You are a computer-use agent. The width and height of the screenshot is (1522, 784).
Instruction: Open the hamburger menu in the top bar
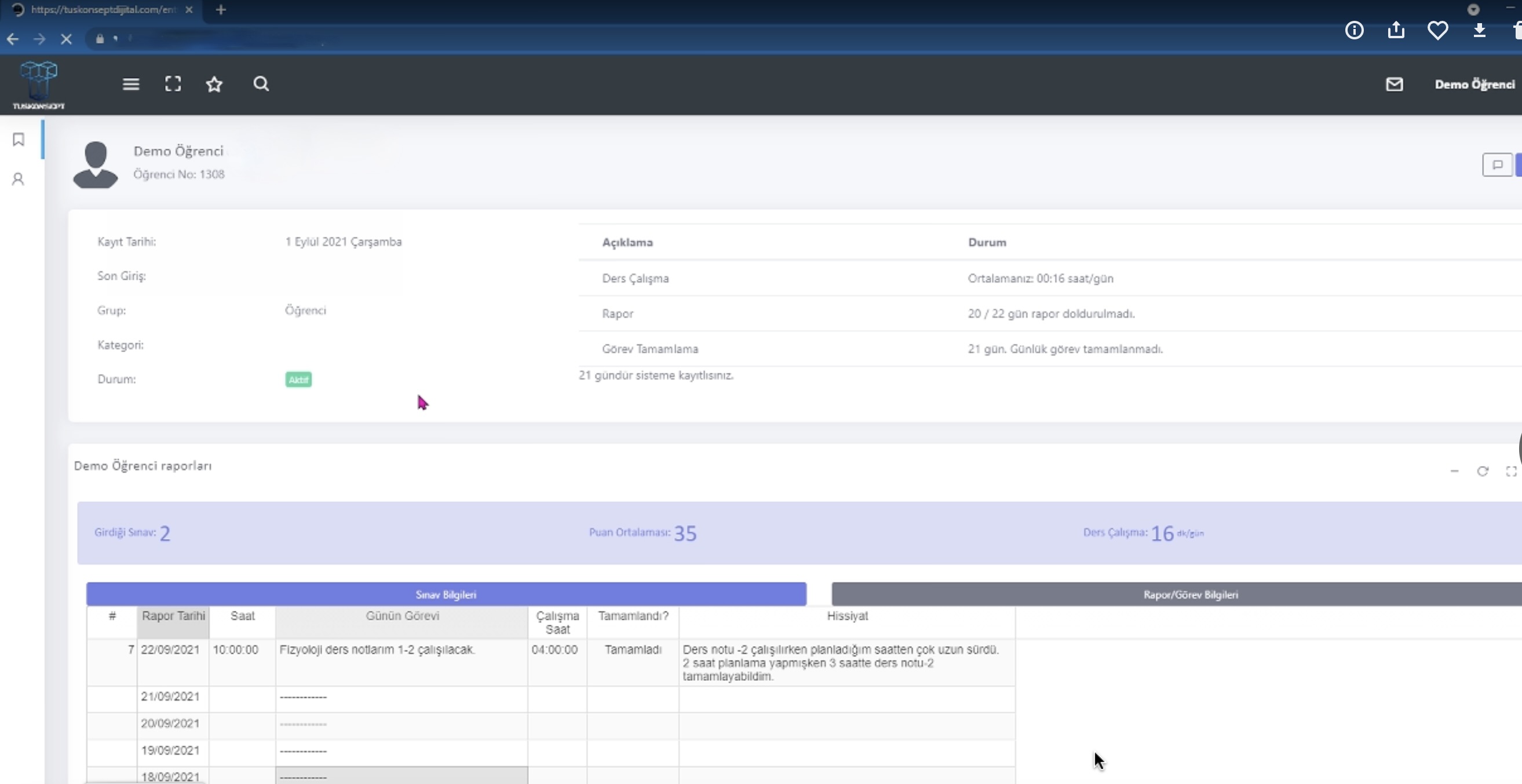tap(131, 85)
